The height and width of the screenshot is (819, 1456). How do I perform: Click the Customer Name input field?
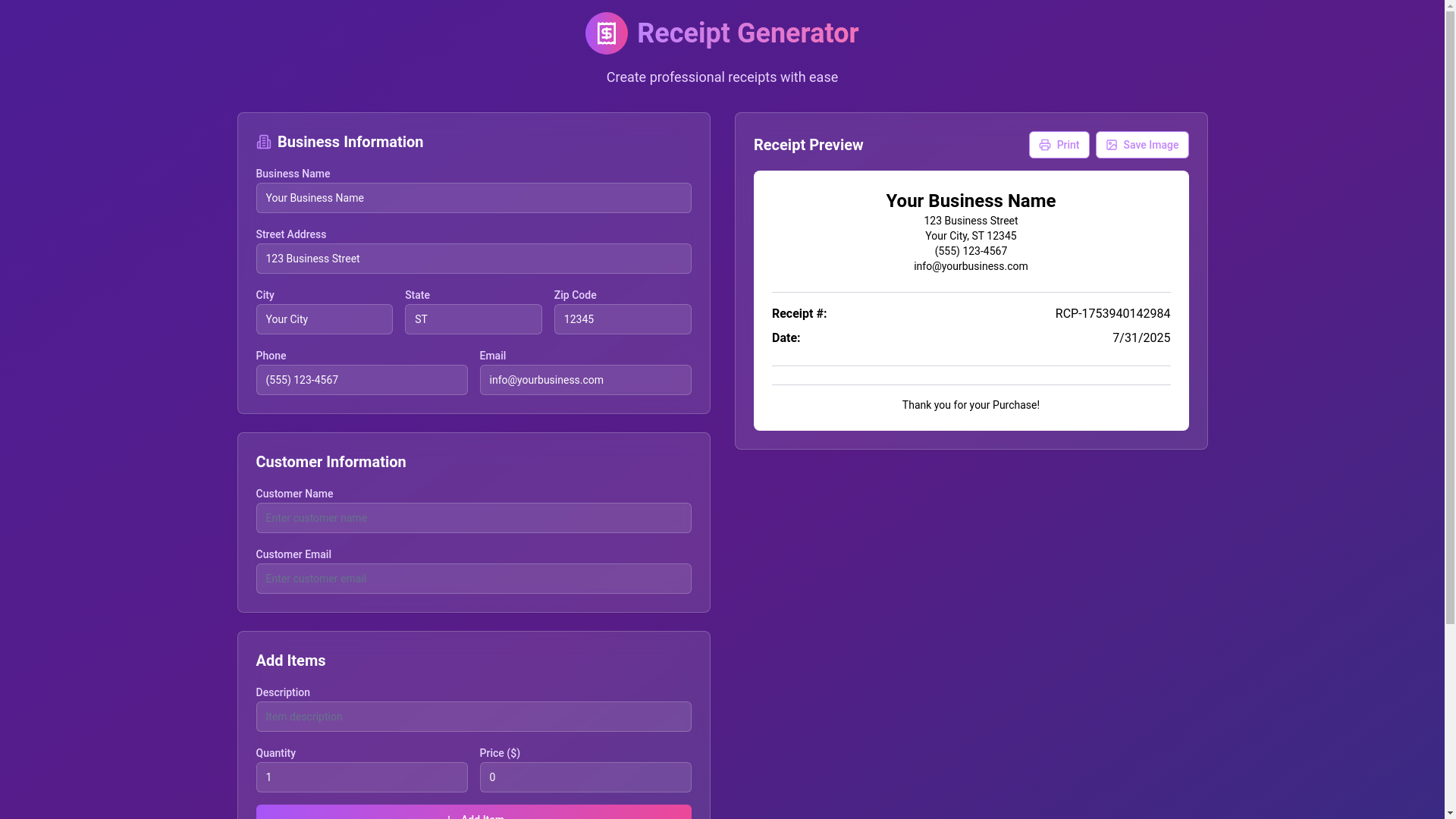click(x=473, y=518)
